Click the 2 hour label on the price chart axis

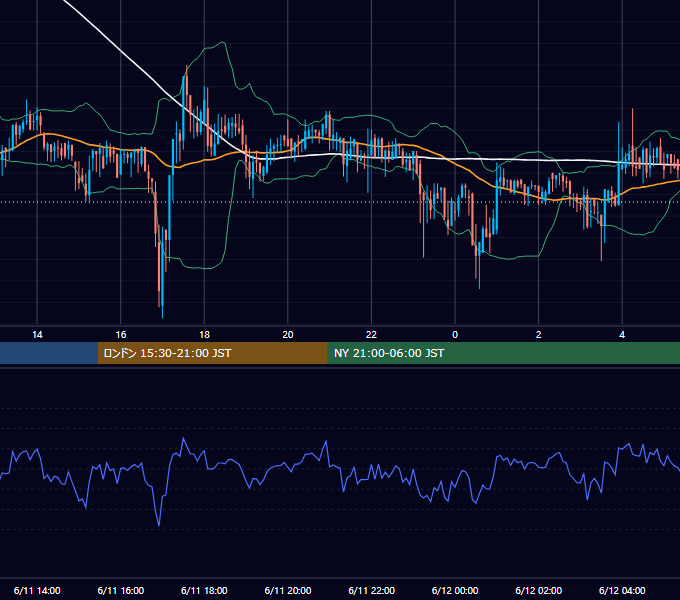(x=539, y=335)
